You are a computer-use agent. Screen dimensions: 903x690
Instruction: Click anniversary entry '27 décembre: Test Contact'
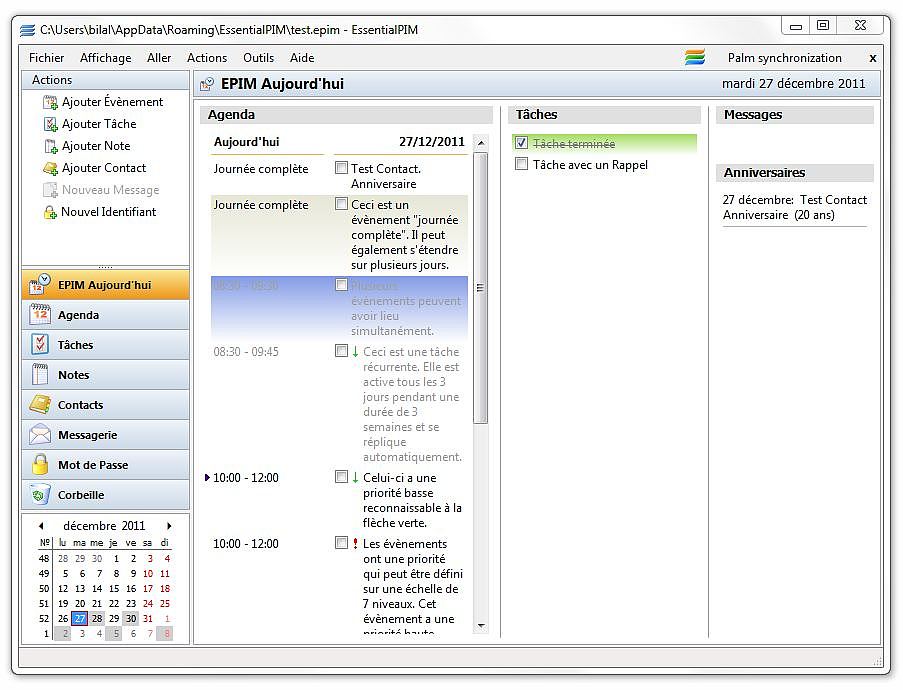795,207
